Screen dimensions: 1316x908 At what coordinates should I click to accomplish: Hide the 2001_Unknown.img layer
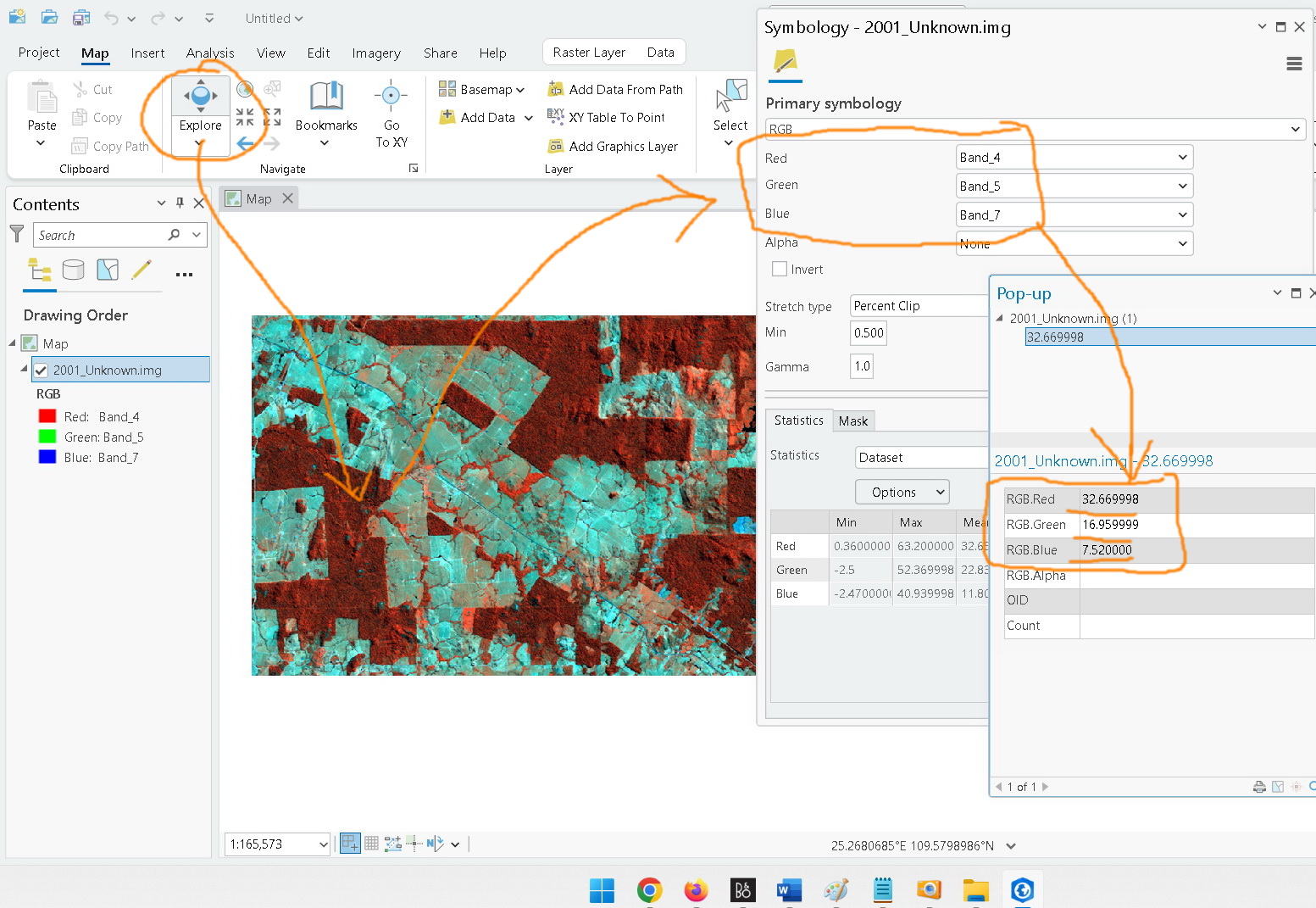[40, 370]
